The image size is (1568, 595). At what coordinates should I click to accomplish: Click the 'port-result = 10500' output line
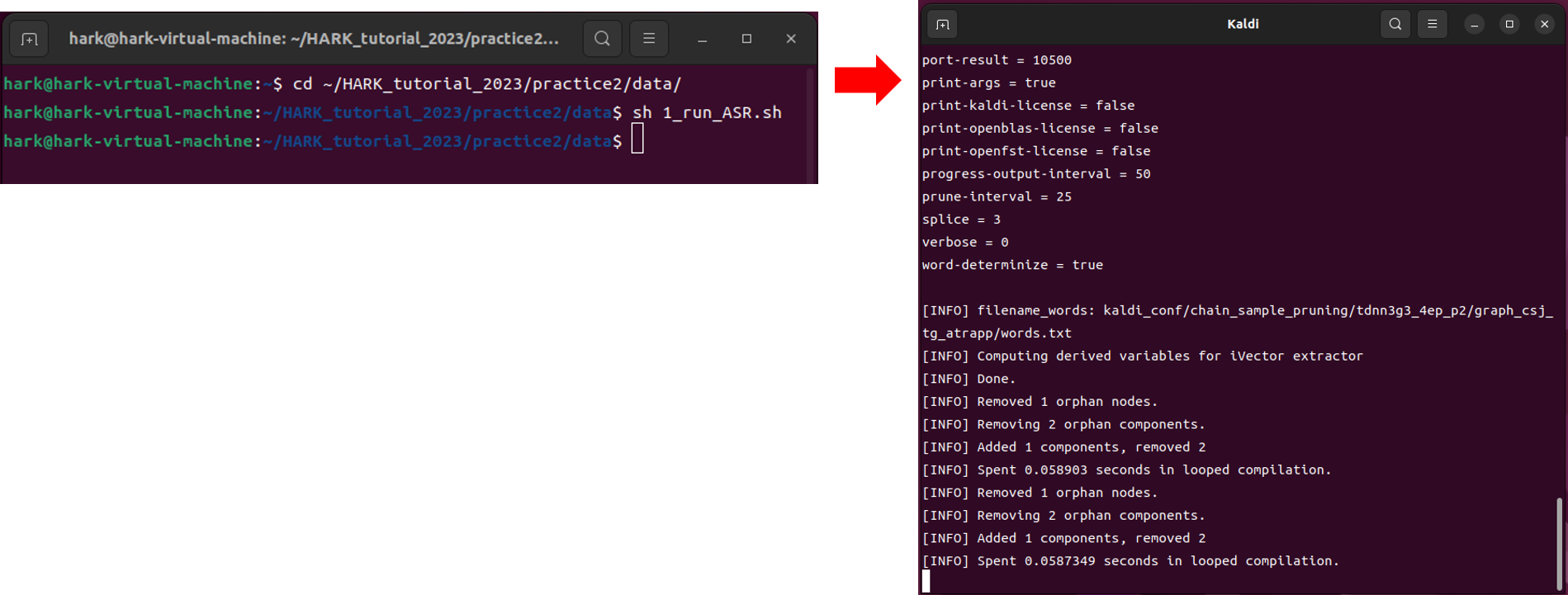997,60
